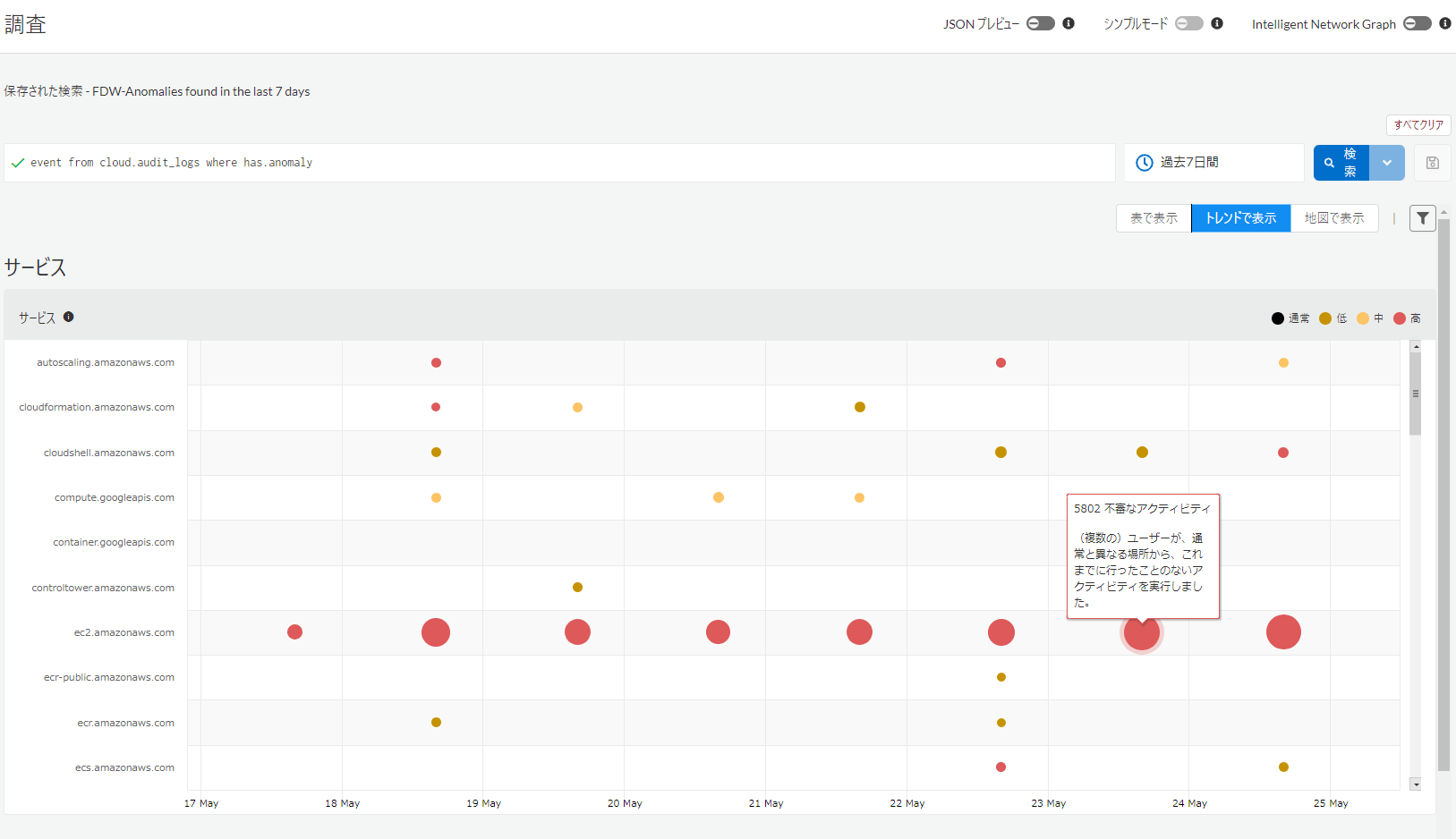Open info icon beside シンプルモード
Viewport: 1456px width, 839px height.
(1217, 23)
